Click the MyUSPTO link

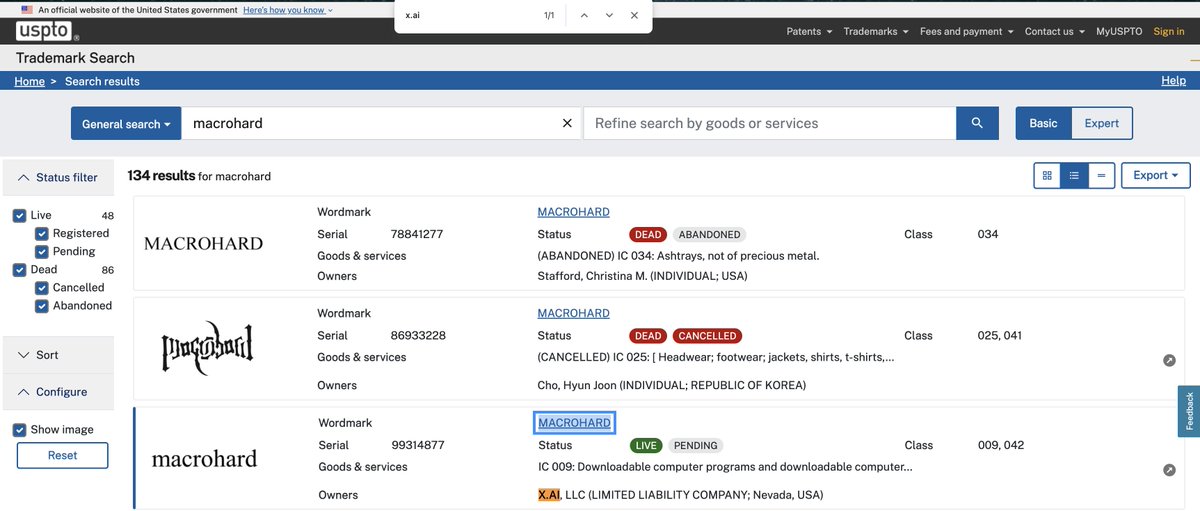[1119, 31]
